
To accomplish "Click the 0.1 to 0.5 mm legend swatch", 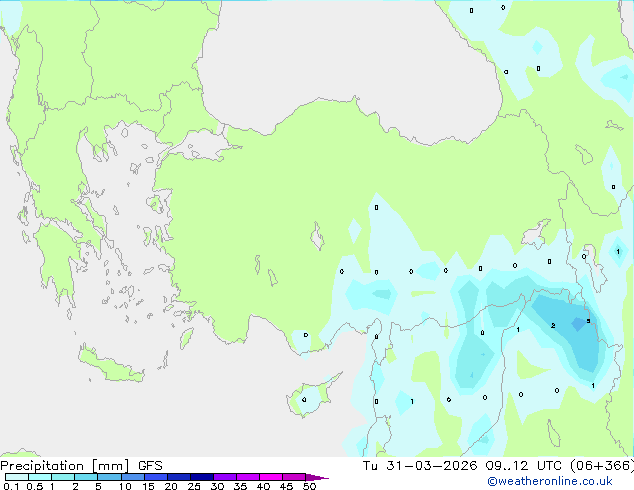I will (17, 477).
